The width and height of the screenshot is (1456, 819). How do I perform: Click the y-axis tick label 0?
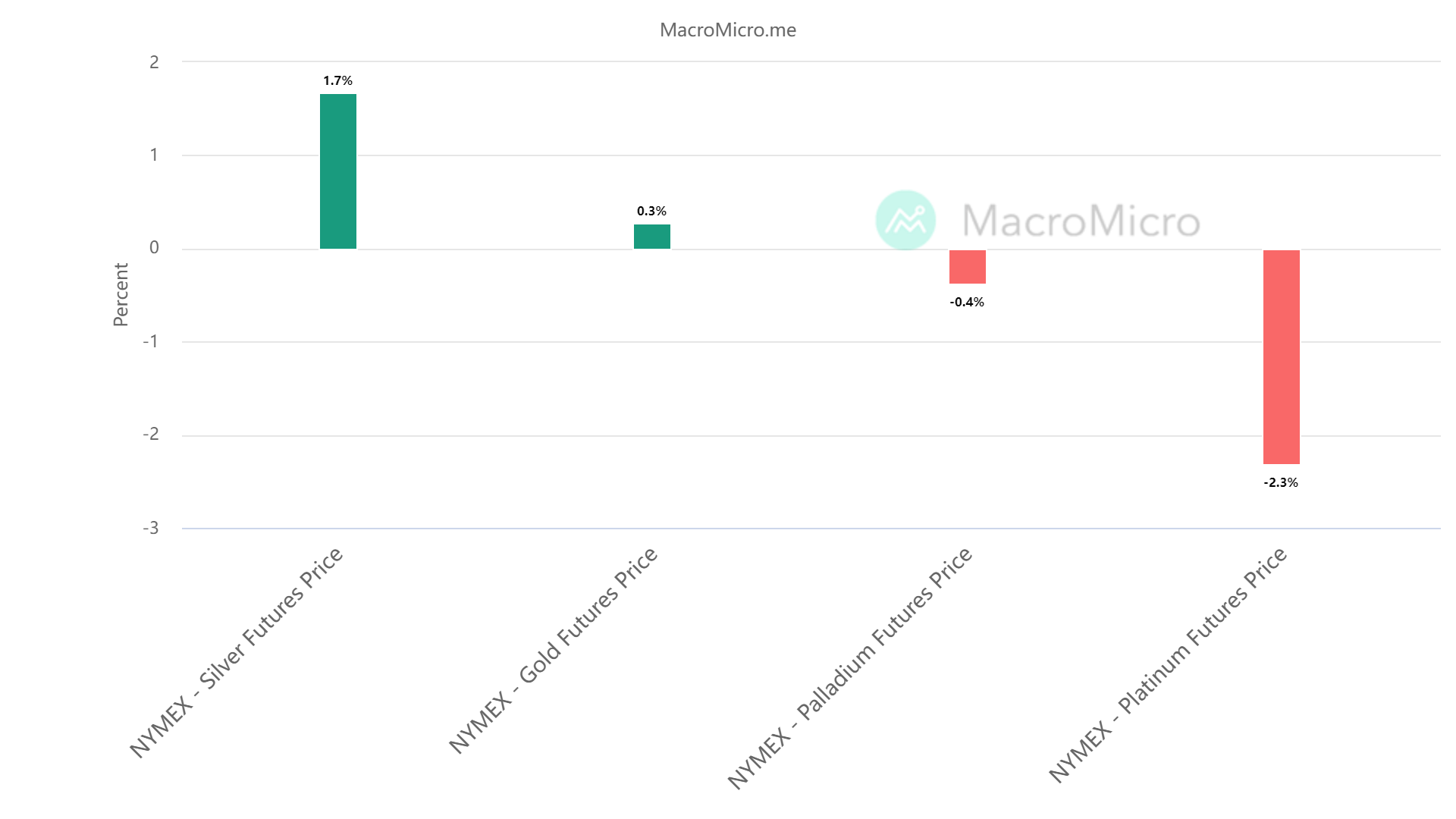[155, 248]
